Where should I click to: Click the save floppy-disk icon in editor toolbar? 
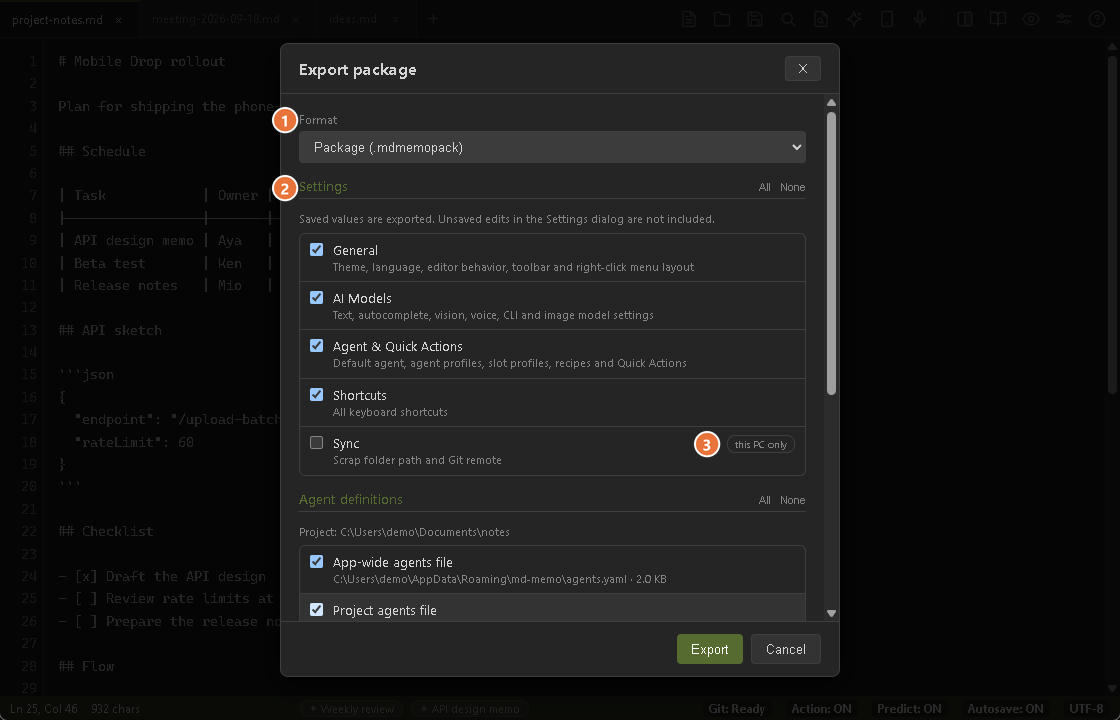[755, 19]
